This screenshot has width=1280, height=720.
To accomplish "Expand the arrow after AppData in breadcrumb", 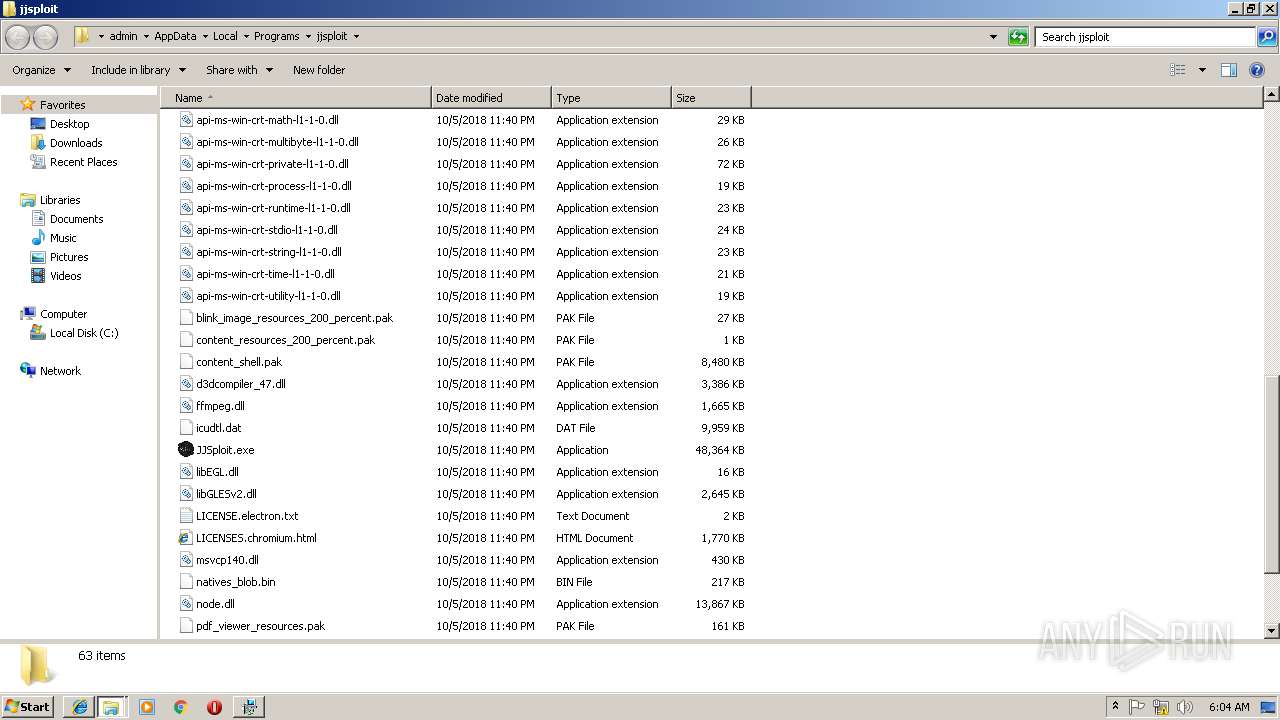I will [x=205, y=37].
